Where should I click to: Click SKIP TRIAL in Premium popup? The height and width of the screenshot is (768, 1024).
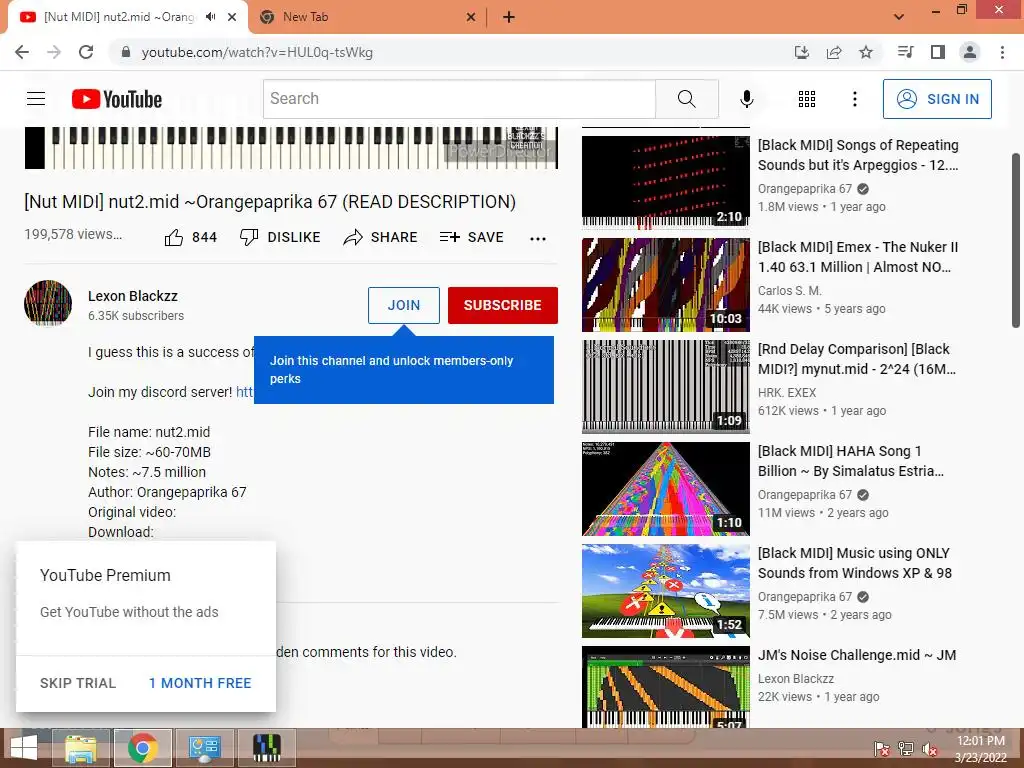tap(78, 683)
